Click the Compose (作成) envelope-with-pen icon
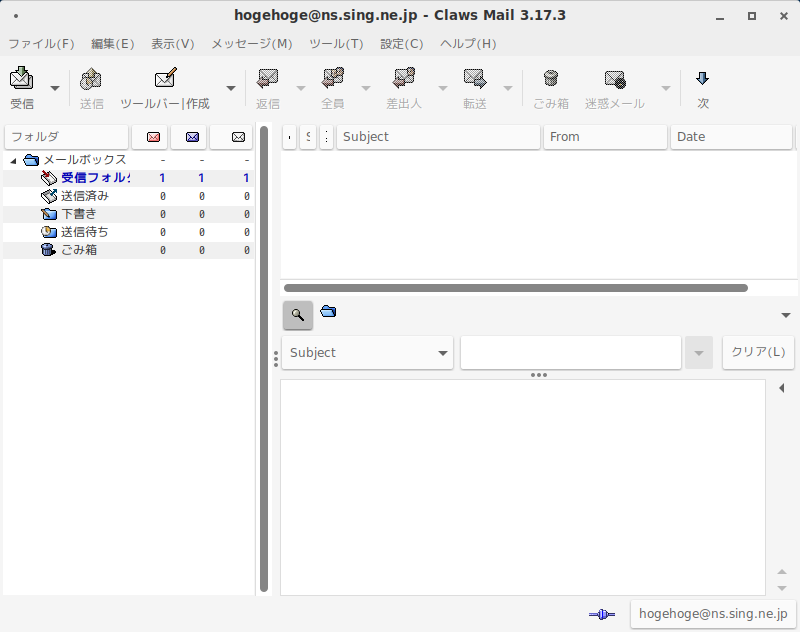Screen dimensions: 800x632 point(165,79)
